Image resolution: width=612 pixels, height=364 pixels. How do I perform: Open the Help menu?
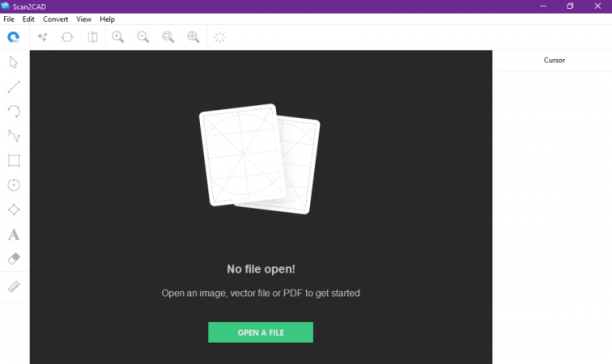pyautogui.click(x=107, y=19)
